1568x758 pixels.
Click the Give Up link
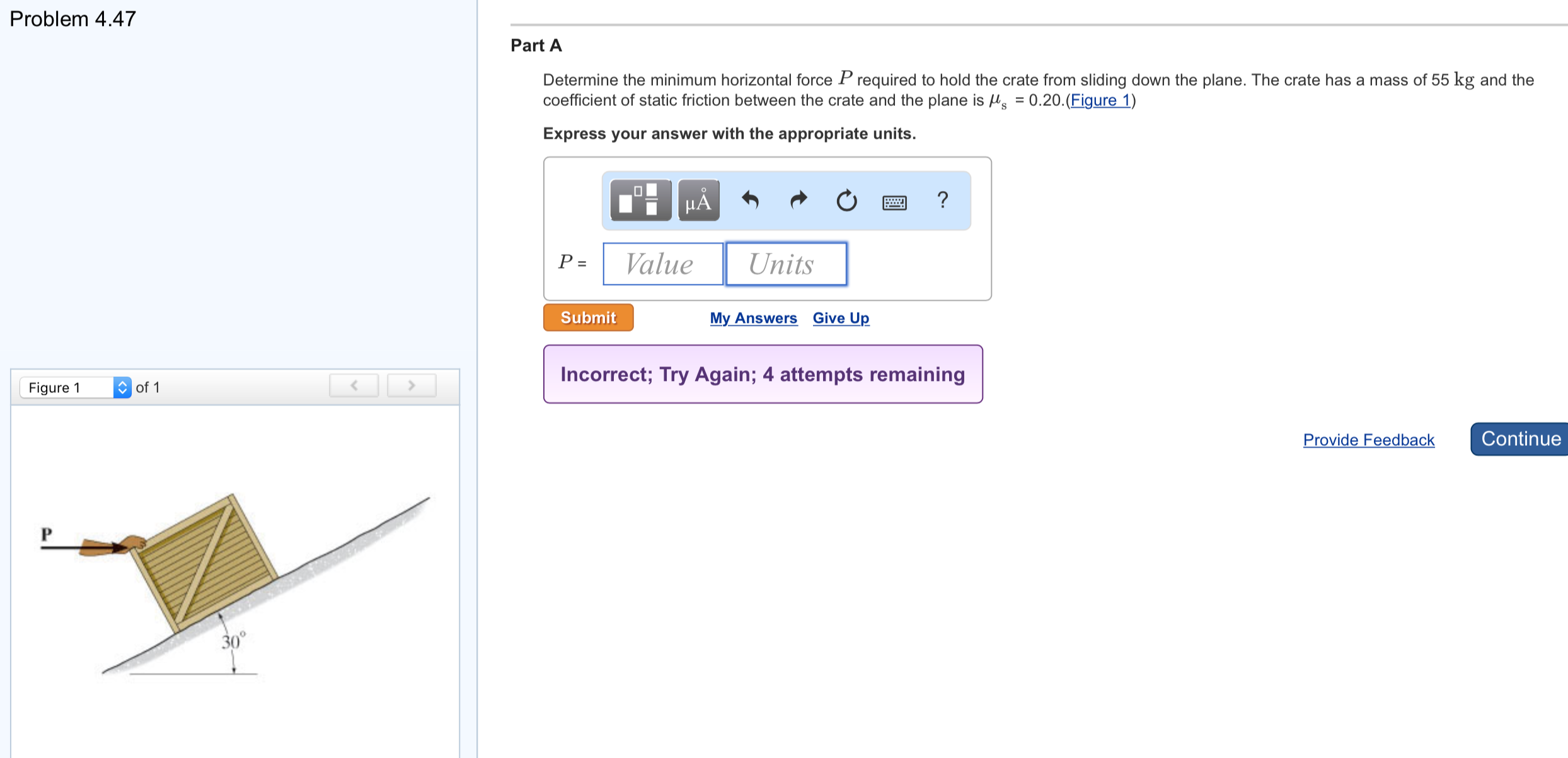tap(841, 318)
